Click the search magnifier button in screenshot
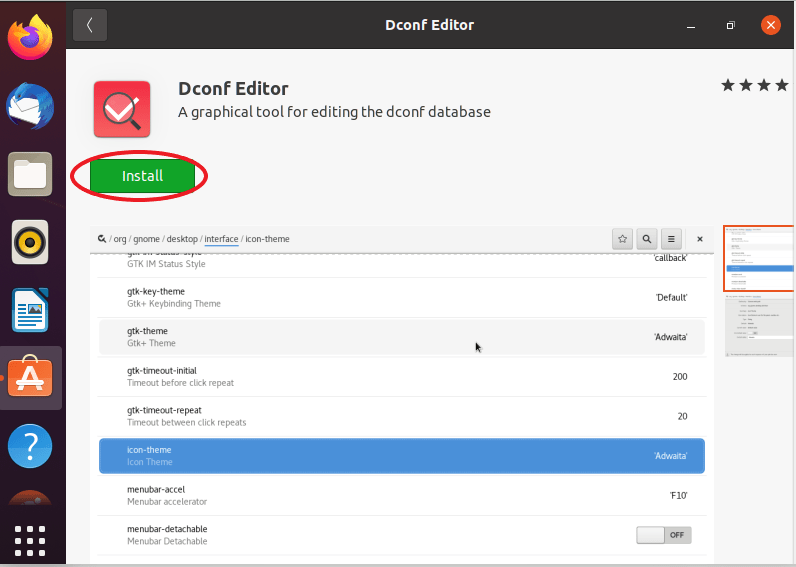The height and width of the screenshot is (567, 796). point(647,239)
